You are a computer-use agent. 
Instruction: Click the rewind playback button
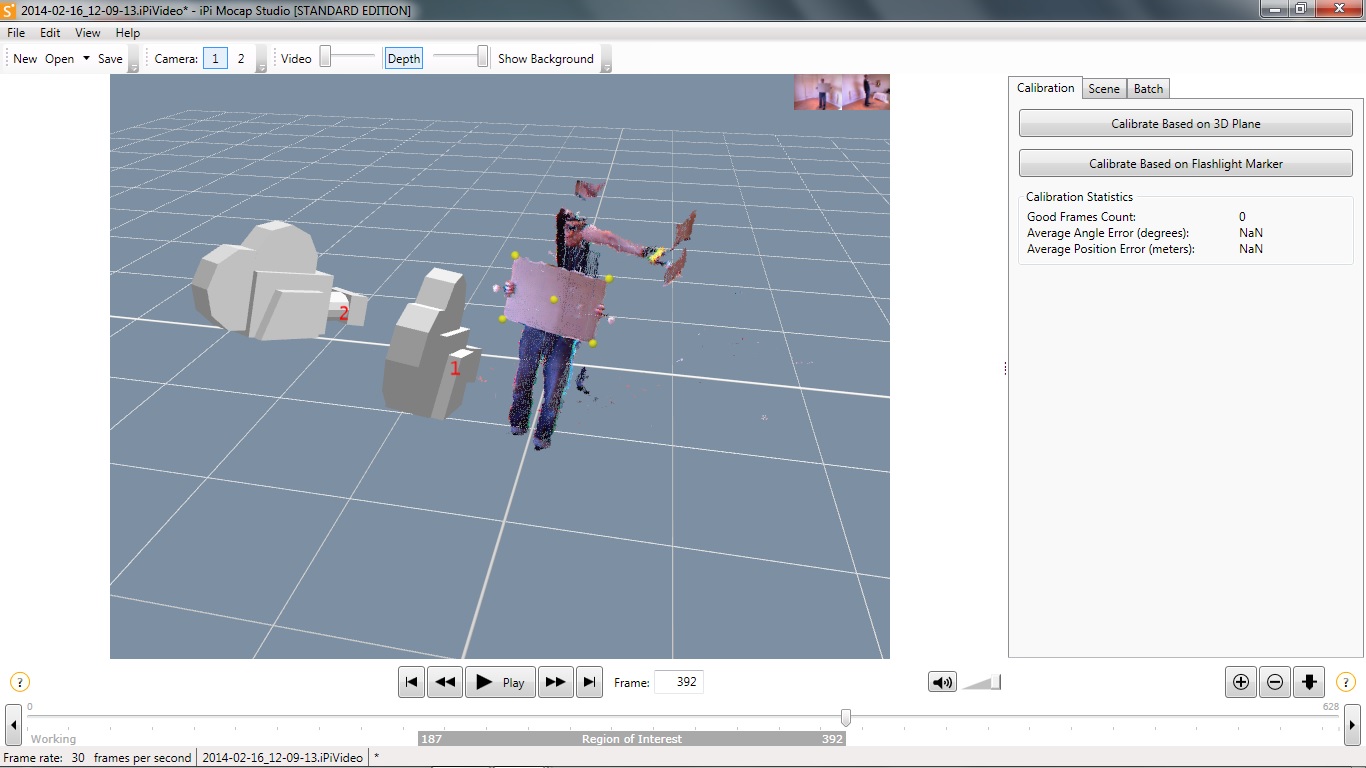coord(445,682)
